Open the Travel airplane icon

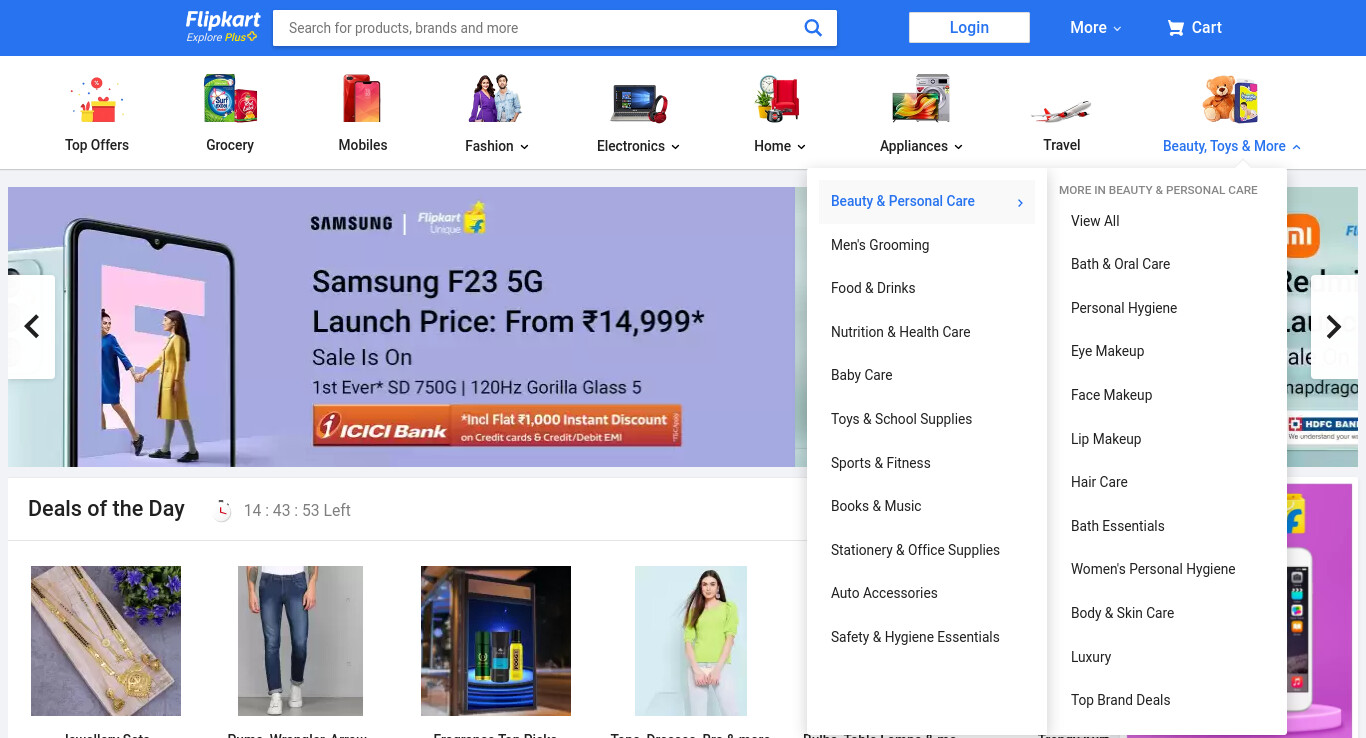pyautogui.click(x=1061, y=110)
